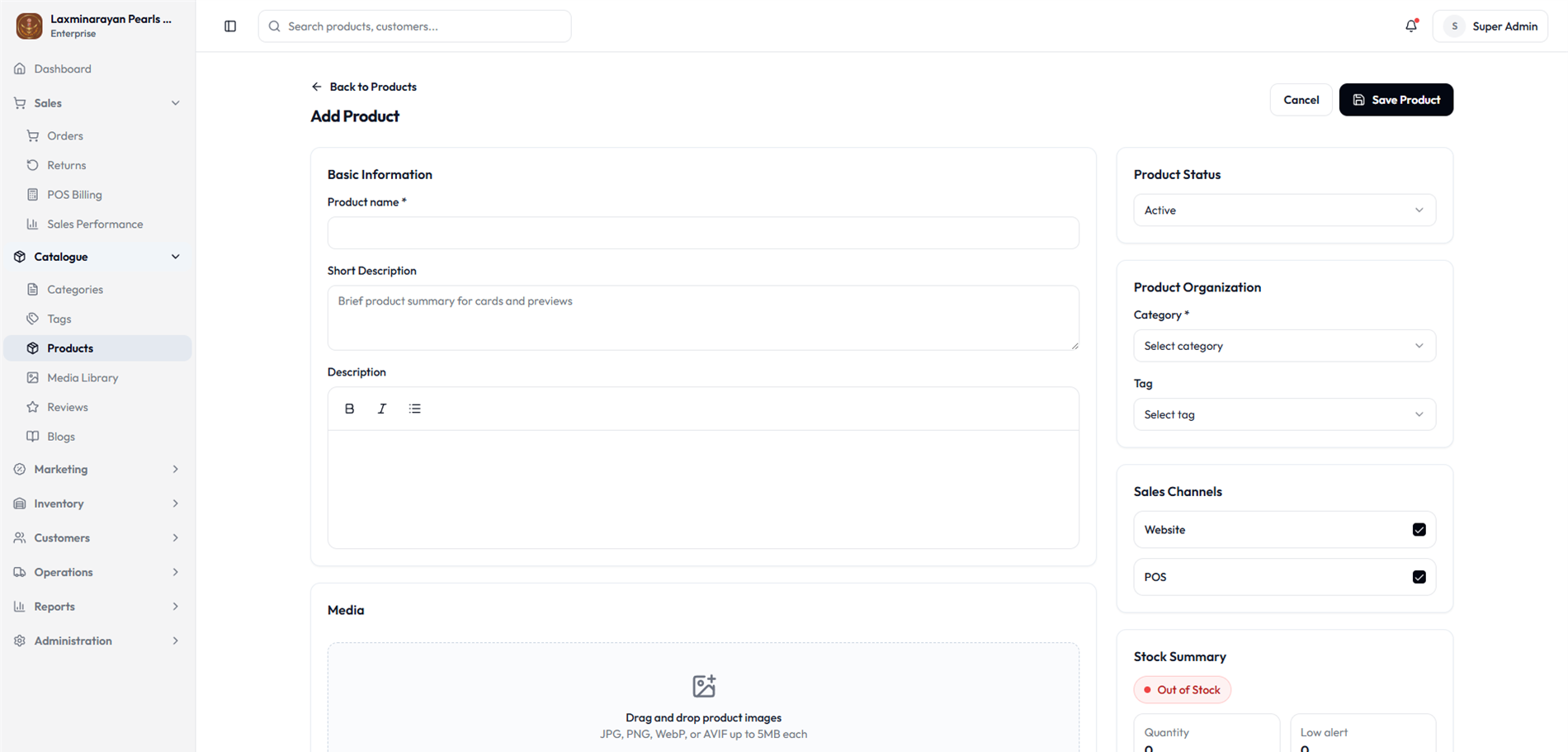This screenshot has height=752, width=1568.
Task: Collapse the Sales menu section
Action: (x=97, y=103)
